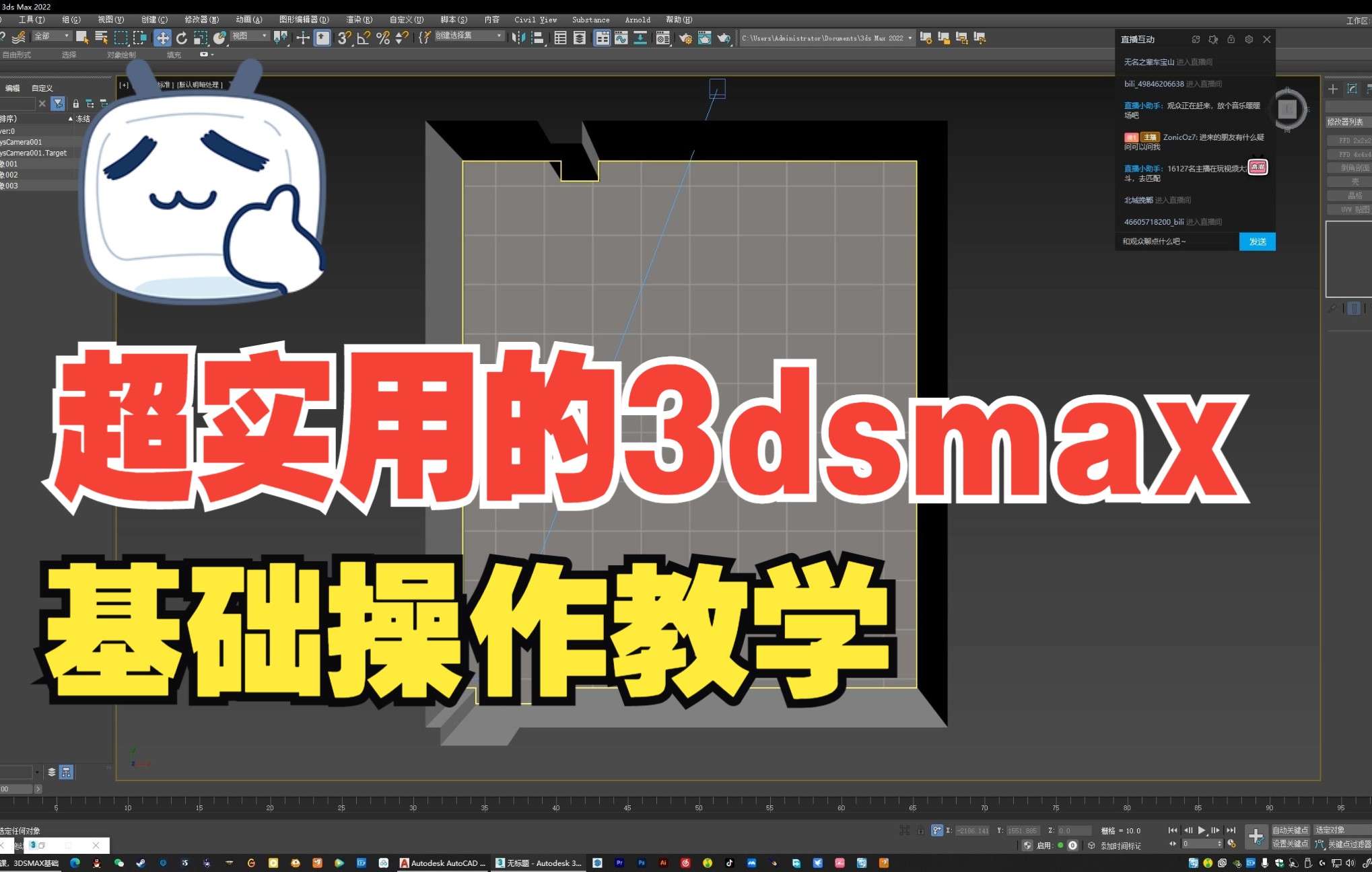Image resolution: width=1372 pixels, height=872 pixels.
Task: Click the Mirror tool icon
Action: 517,38
